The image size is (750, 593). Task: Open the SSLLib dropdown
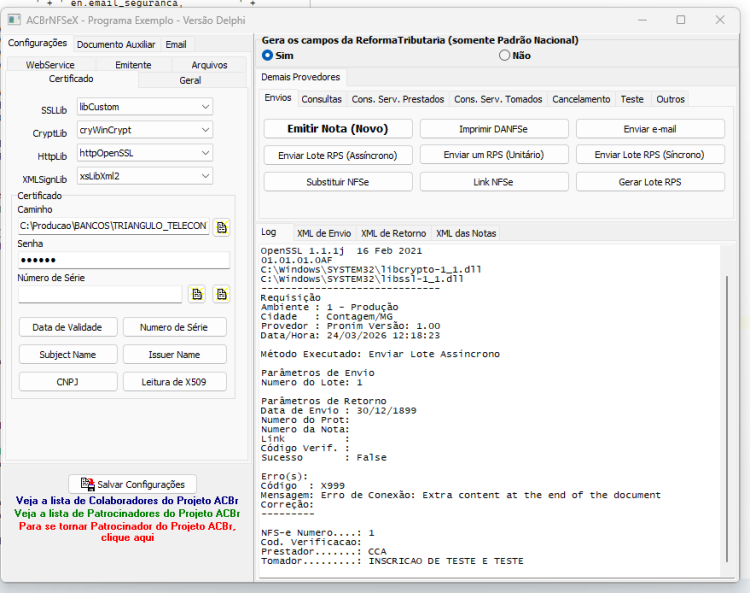(x=205, y=107)
